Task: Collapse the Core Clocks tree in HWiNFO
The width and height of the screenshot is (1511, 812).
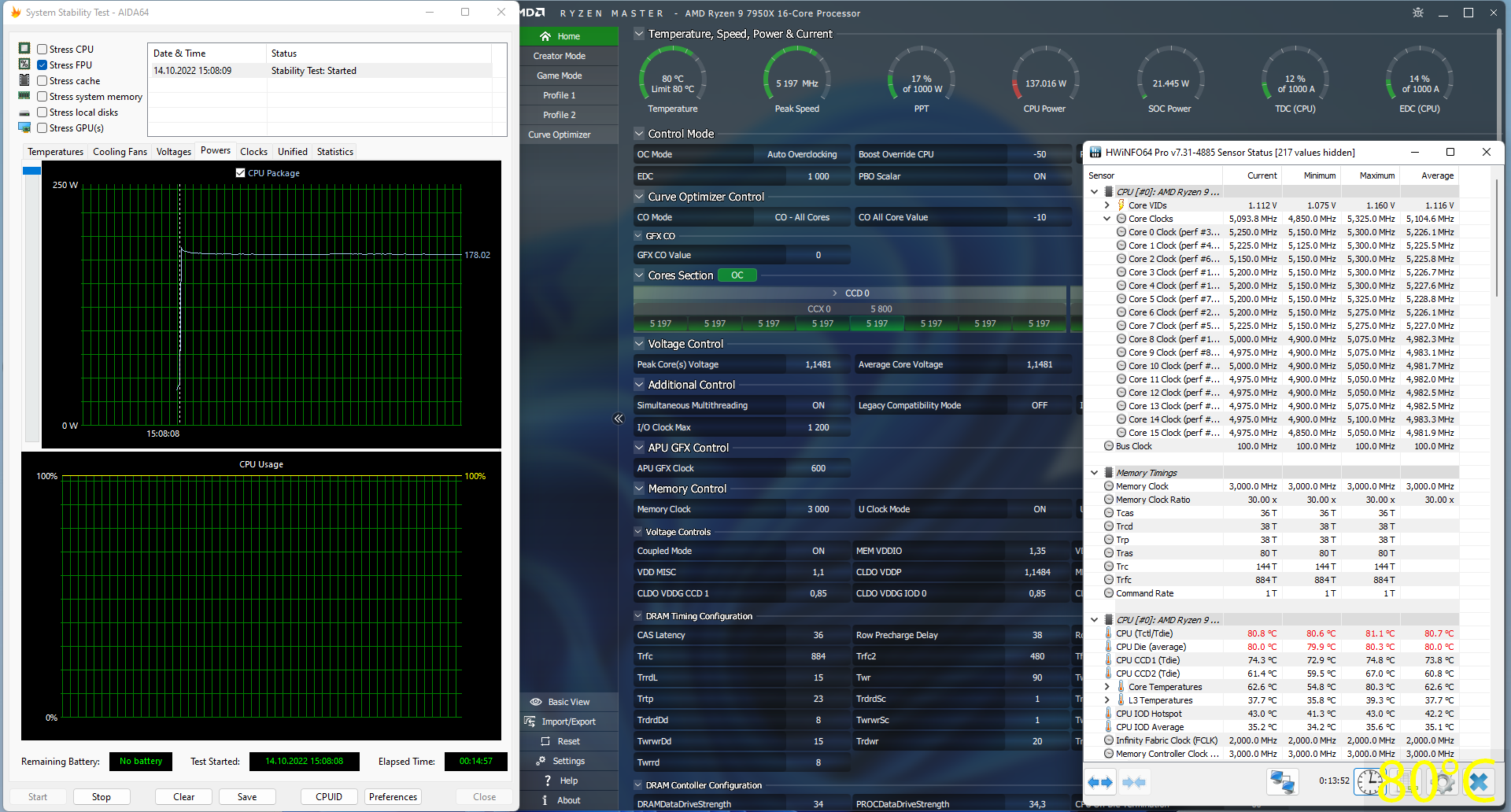Action: click(1106, 219)
